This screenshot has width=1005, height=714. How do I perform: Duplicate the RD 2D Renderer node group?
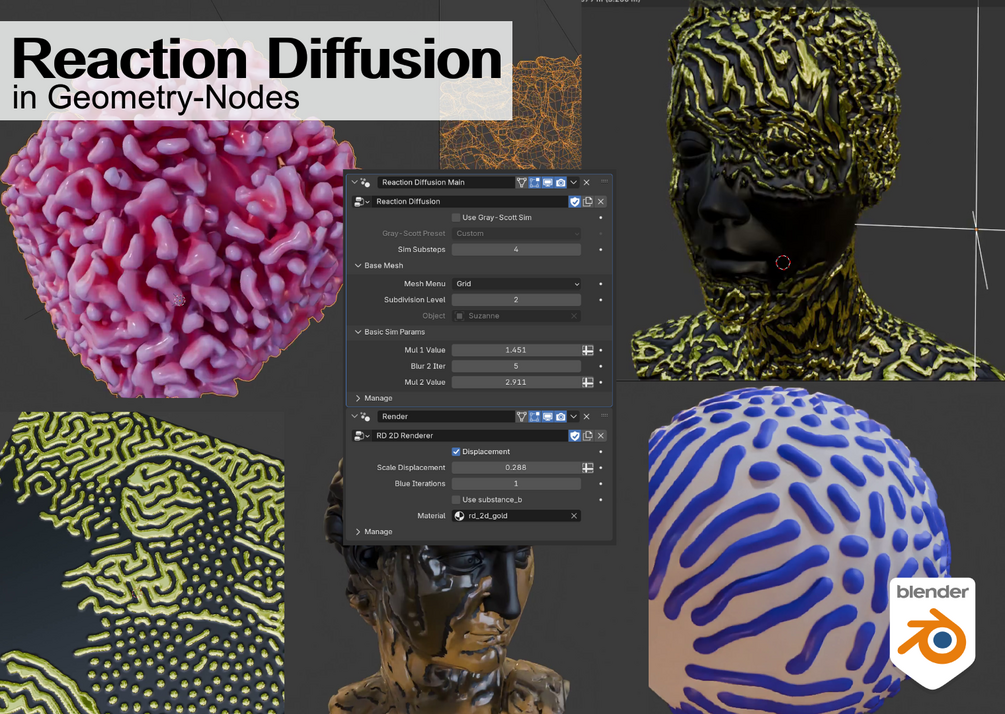tap(588, 436)
